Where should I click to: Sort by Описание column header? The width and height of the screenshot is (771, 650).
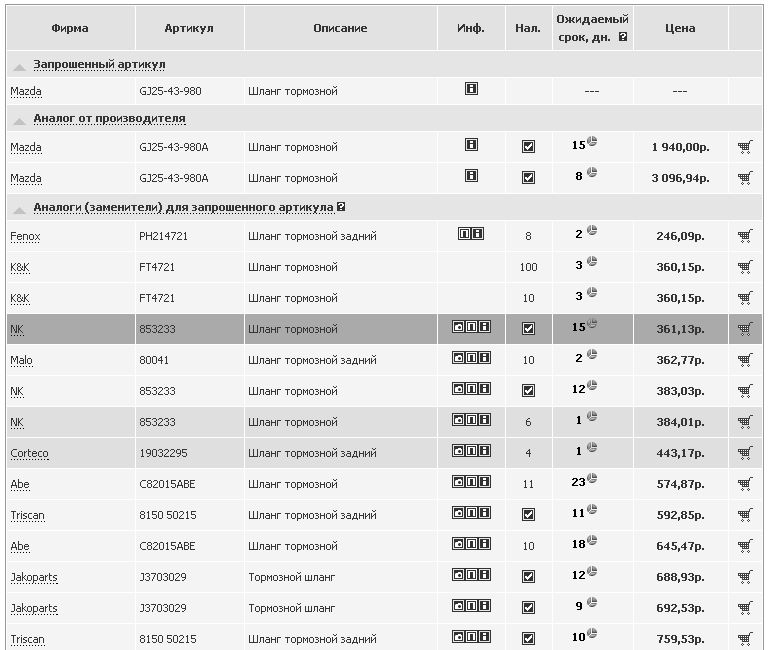[340, 28]
